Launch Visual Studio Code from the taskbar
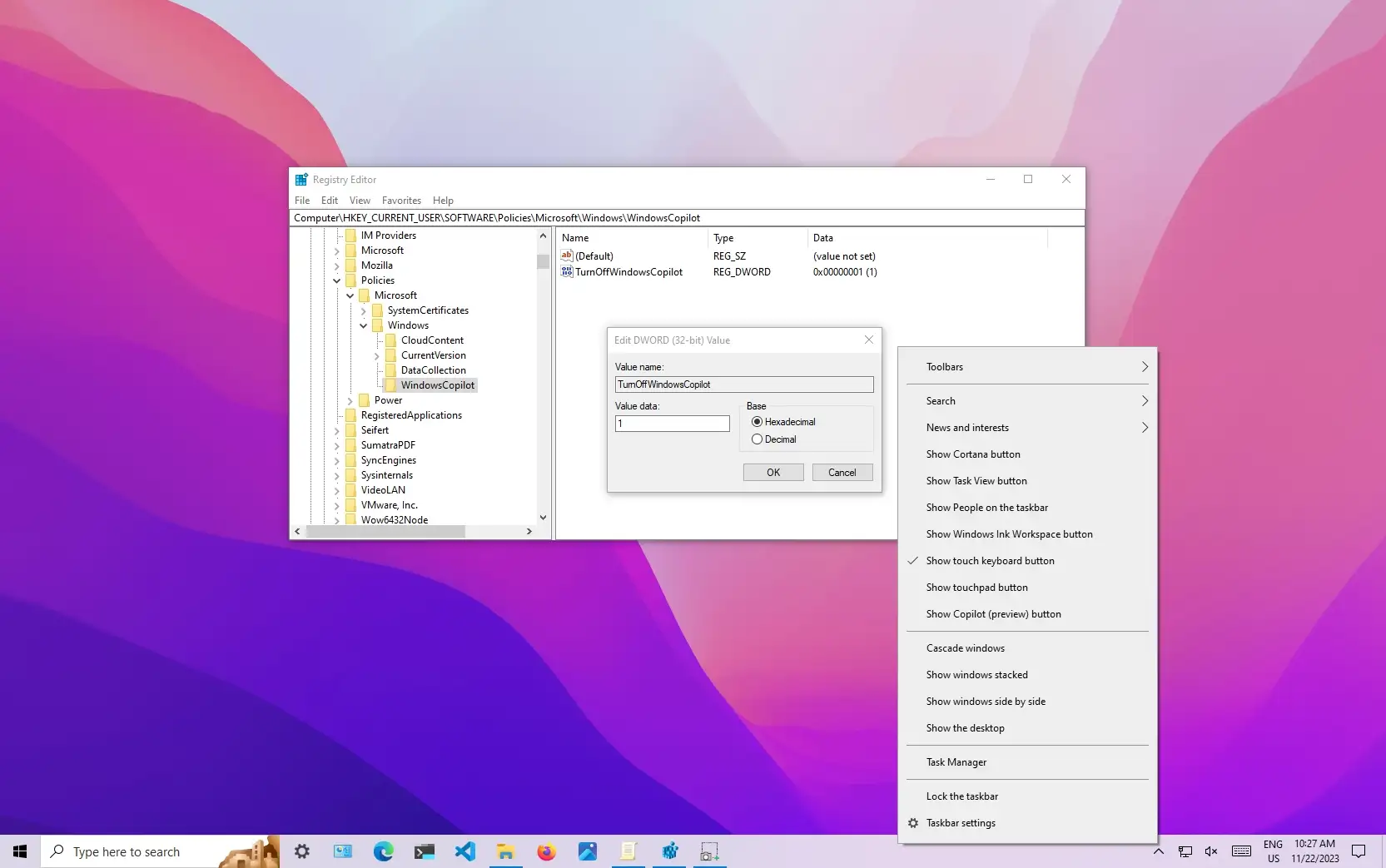 pos(465,851)
